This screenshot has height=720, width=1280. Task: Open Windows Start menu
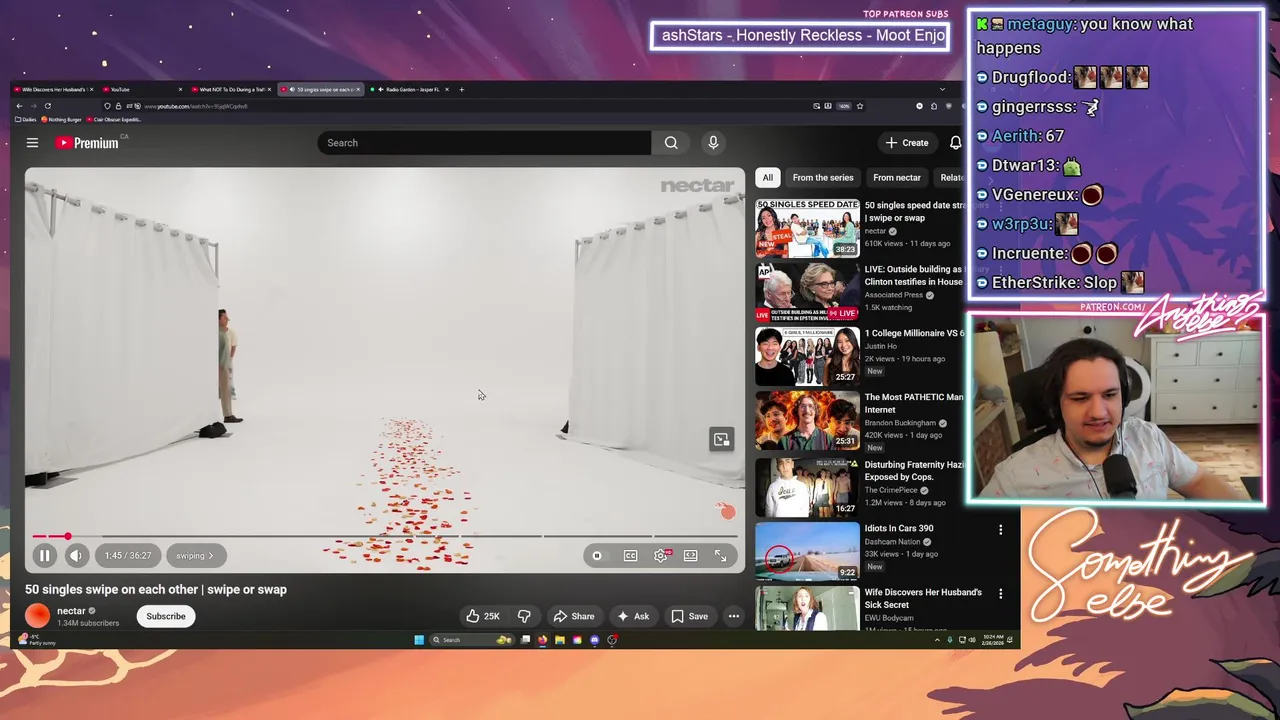point(419,640)
